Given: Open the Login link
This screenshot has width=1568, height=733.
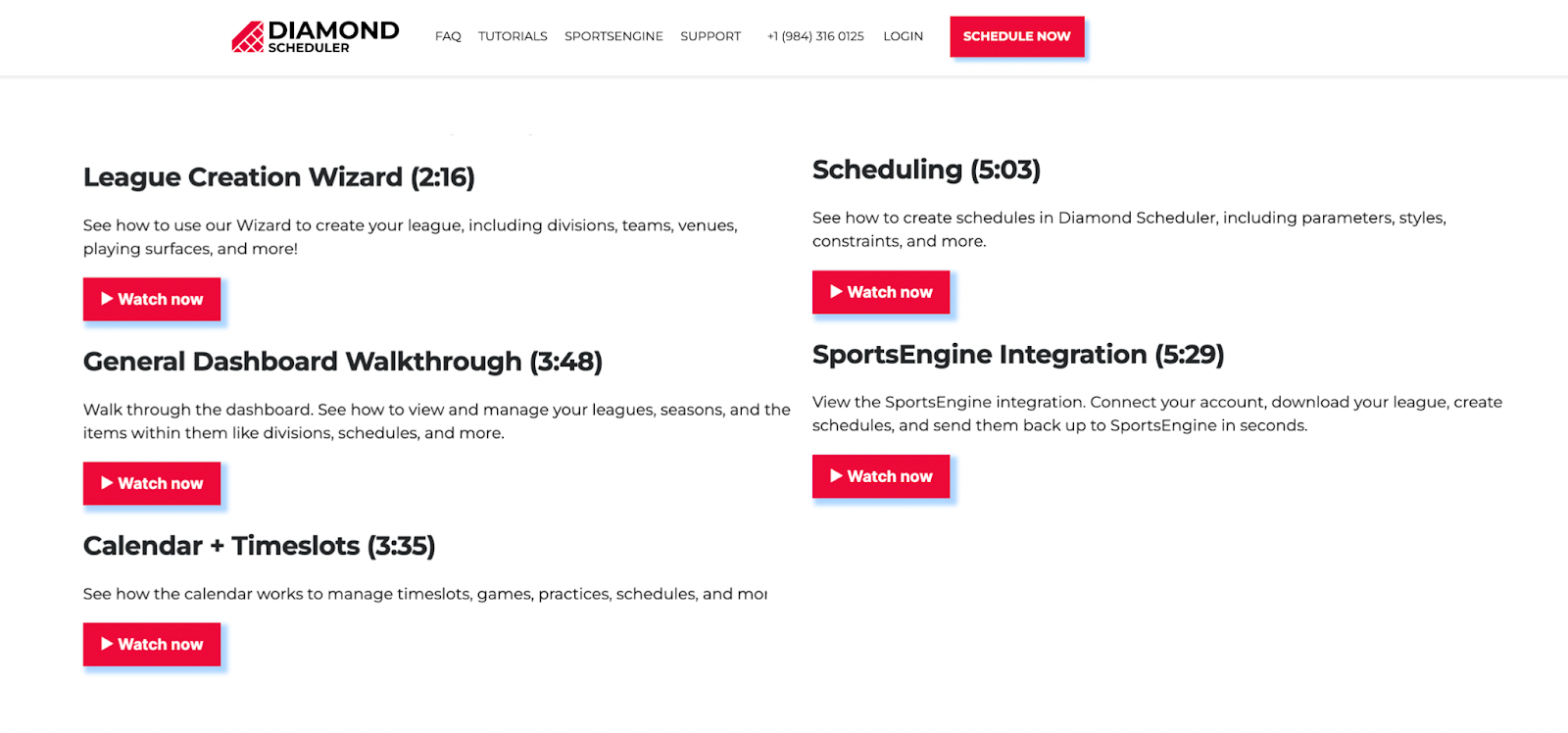Looking at the screenshot, I should click(x=903, y=36).
